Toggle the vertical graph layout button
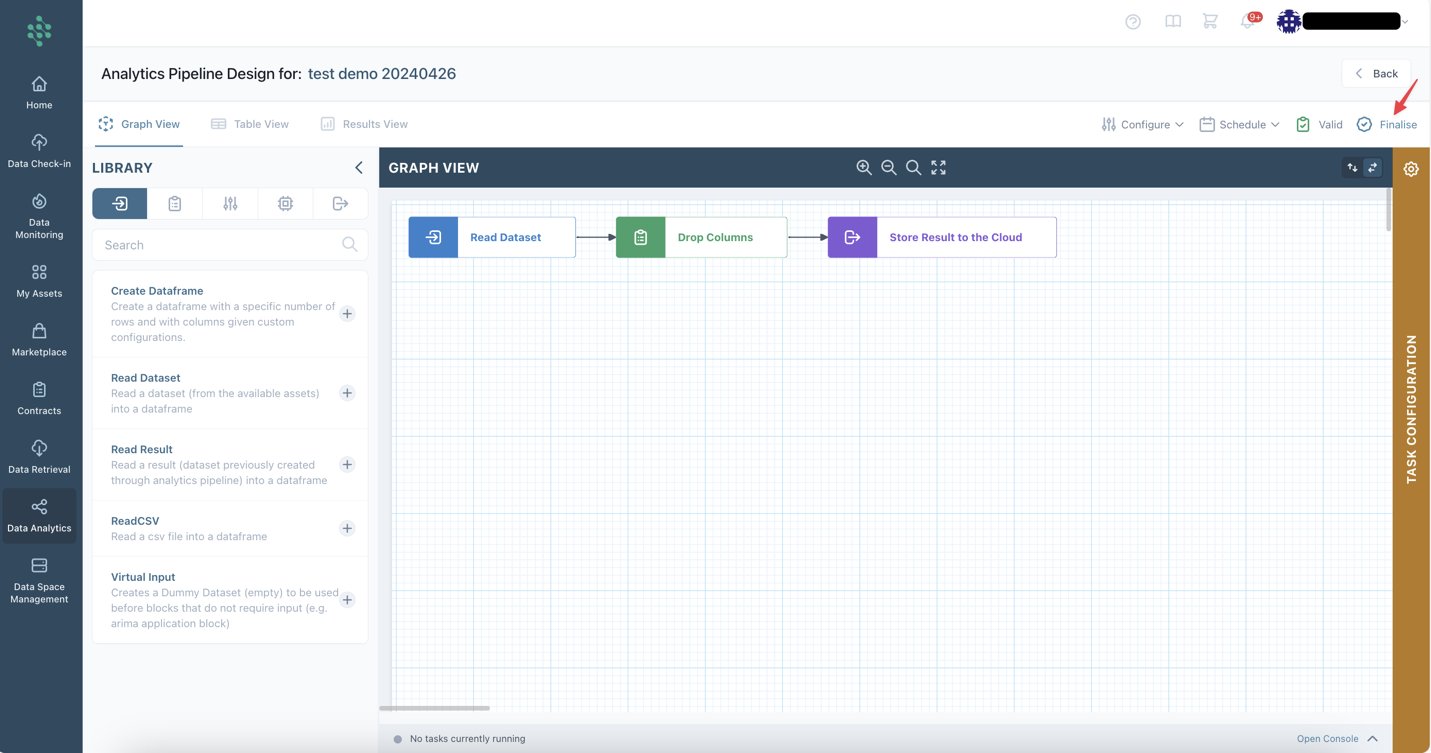The width and height of the screenshot is (1431, 753). [x=1352, y=168]
